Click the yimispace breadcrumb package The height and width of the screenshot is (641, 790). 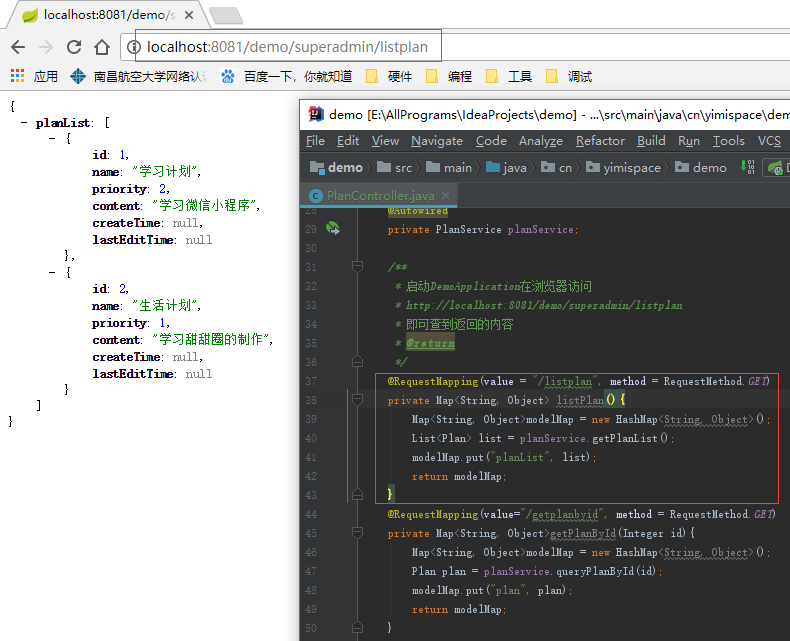coord(623,167)
